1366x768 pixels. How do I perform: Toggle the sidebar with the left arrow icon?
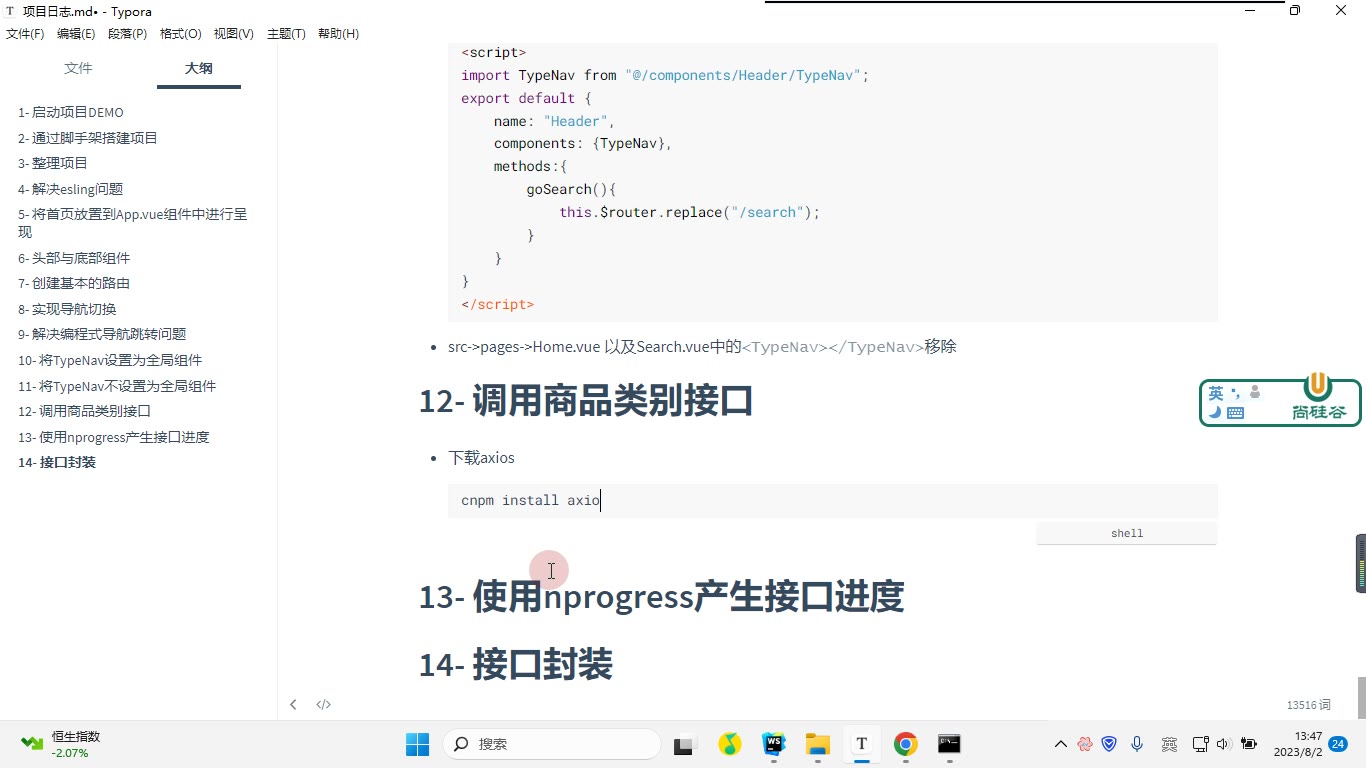coord(293,704)
